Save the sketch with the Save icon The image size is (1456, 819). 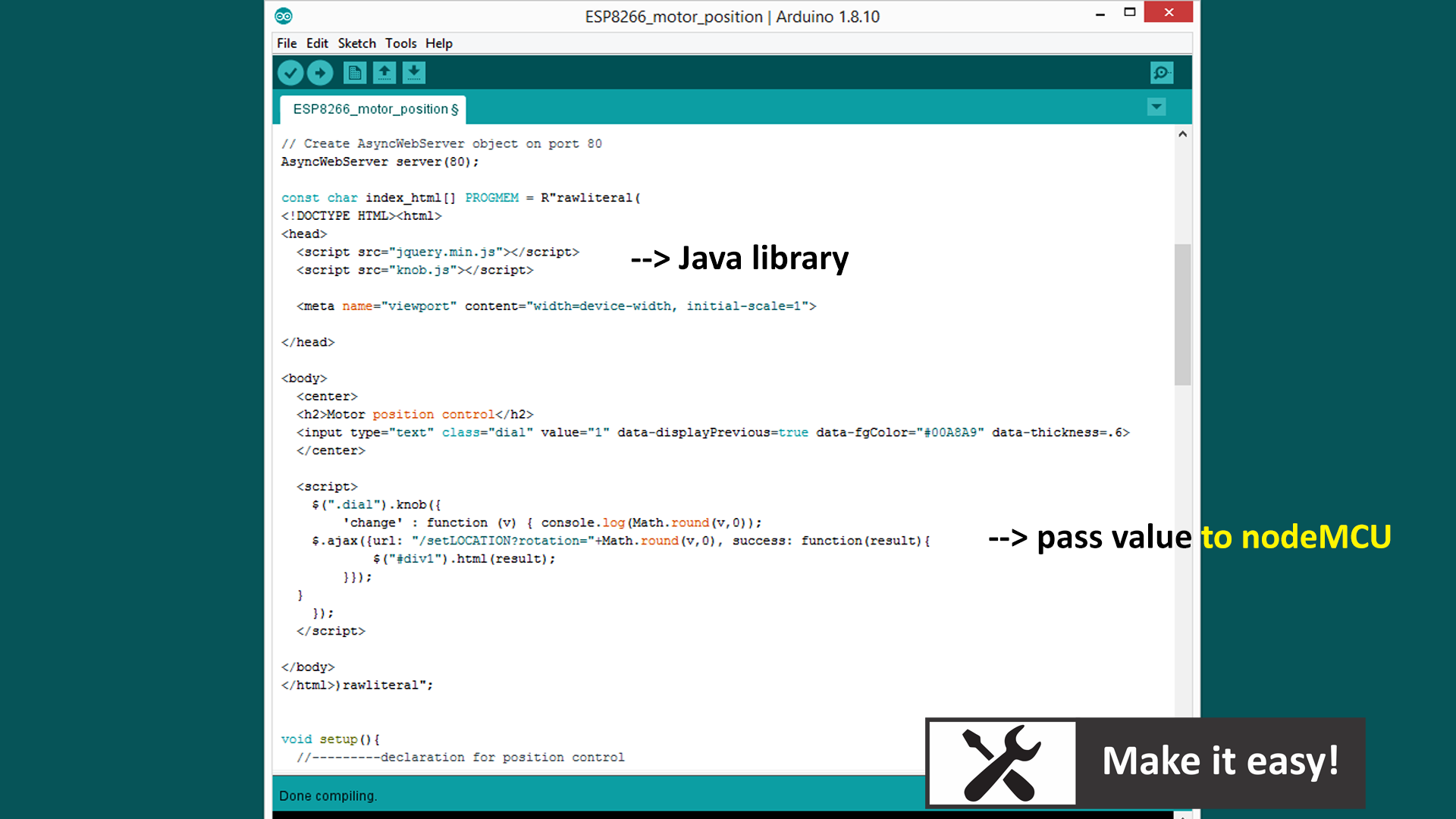414,73
